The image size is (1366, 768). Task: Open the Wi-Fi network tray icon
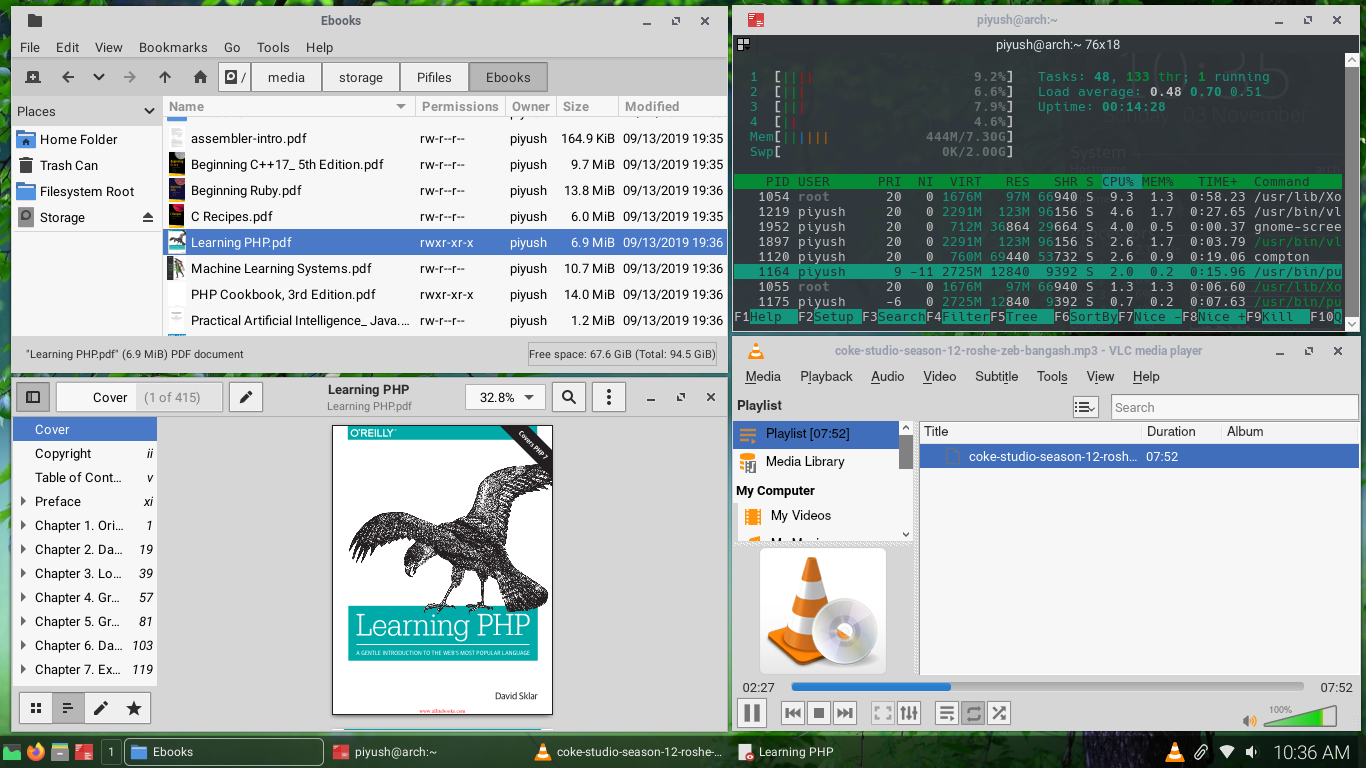1227,752
